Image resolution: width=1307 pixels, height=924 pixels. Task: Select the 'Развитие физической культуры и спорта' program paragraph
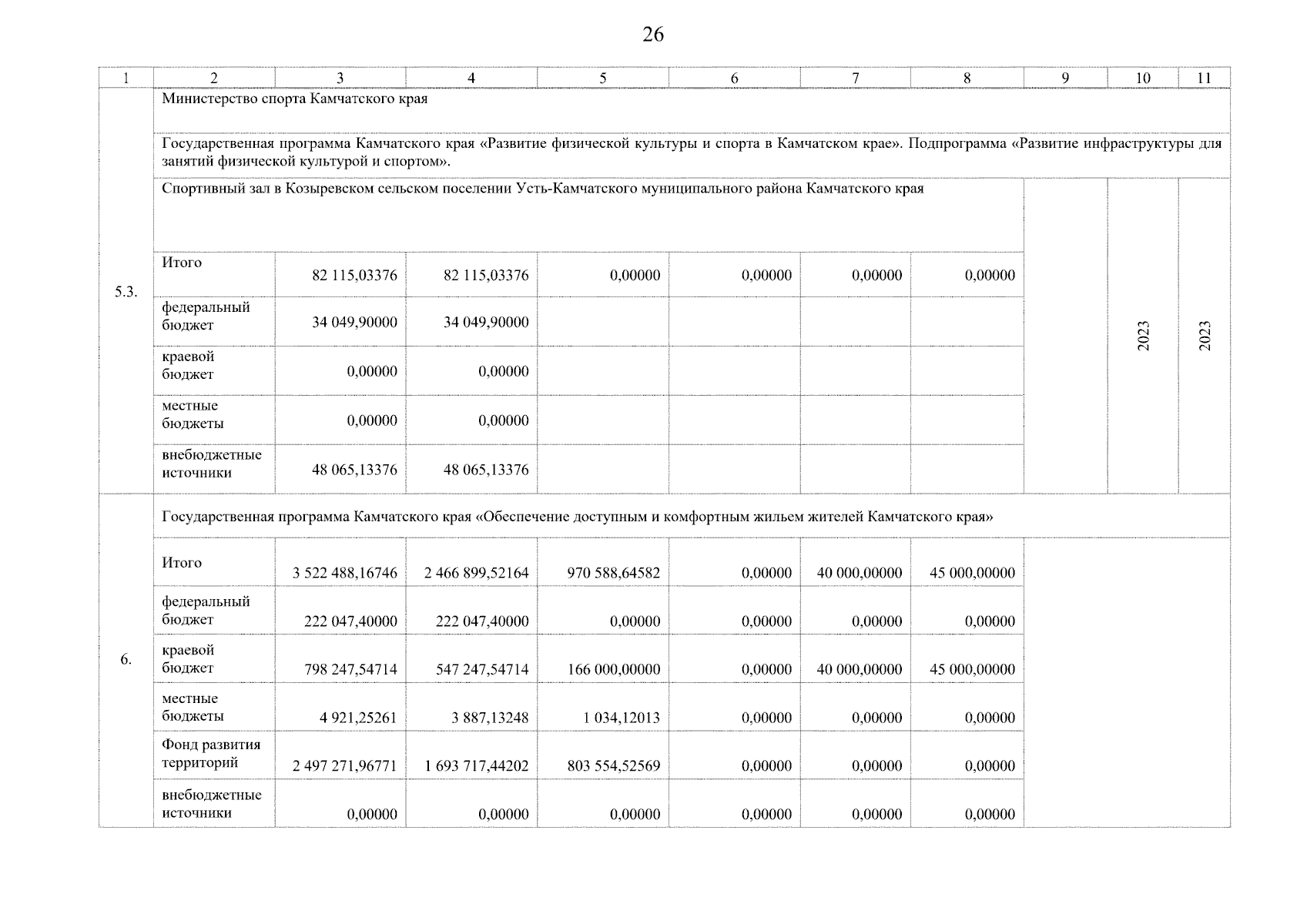(x=692, y=152)
